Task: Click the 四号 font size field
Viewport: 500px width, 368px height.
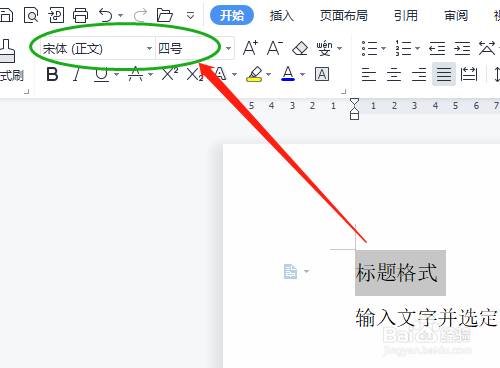Action: point(190,49)
